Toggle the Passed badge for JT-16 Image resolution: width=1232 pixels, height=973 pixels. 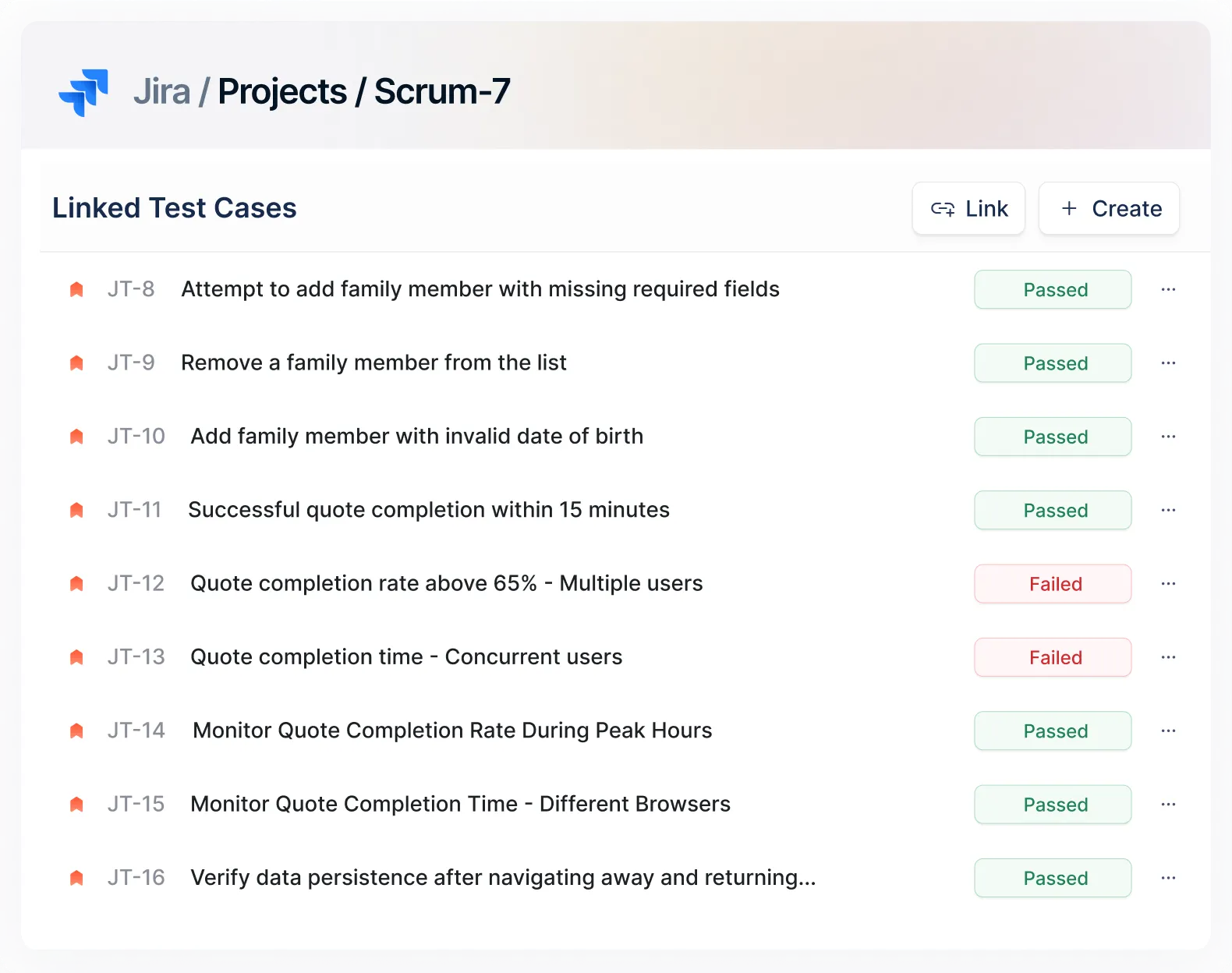click(x=1053, y=878)
